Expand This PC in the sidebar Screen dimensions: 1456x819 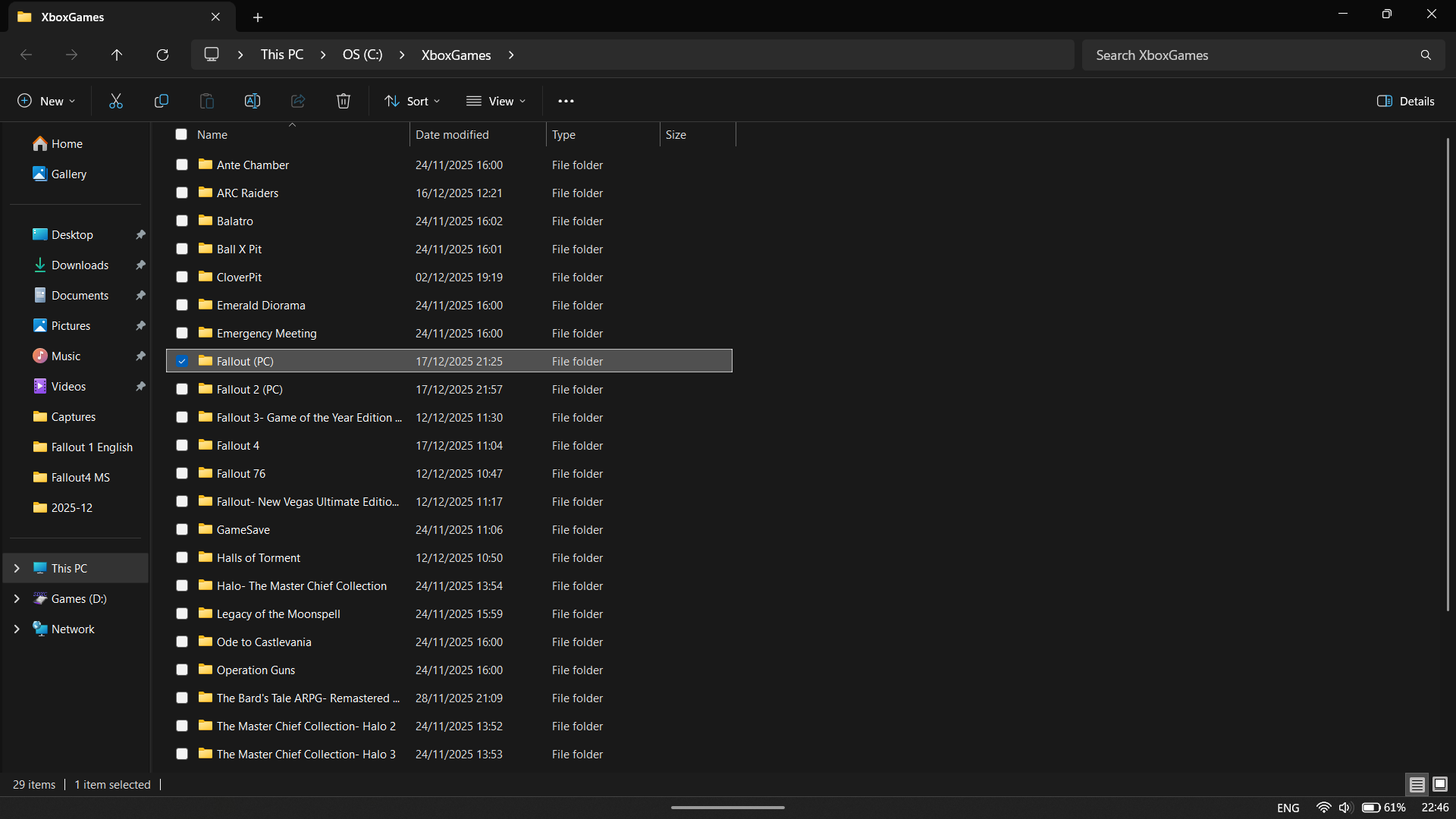(x=17, y=567)
